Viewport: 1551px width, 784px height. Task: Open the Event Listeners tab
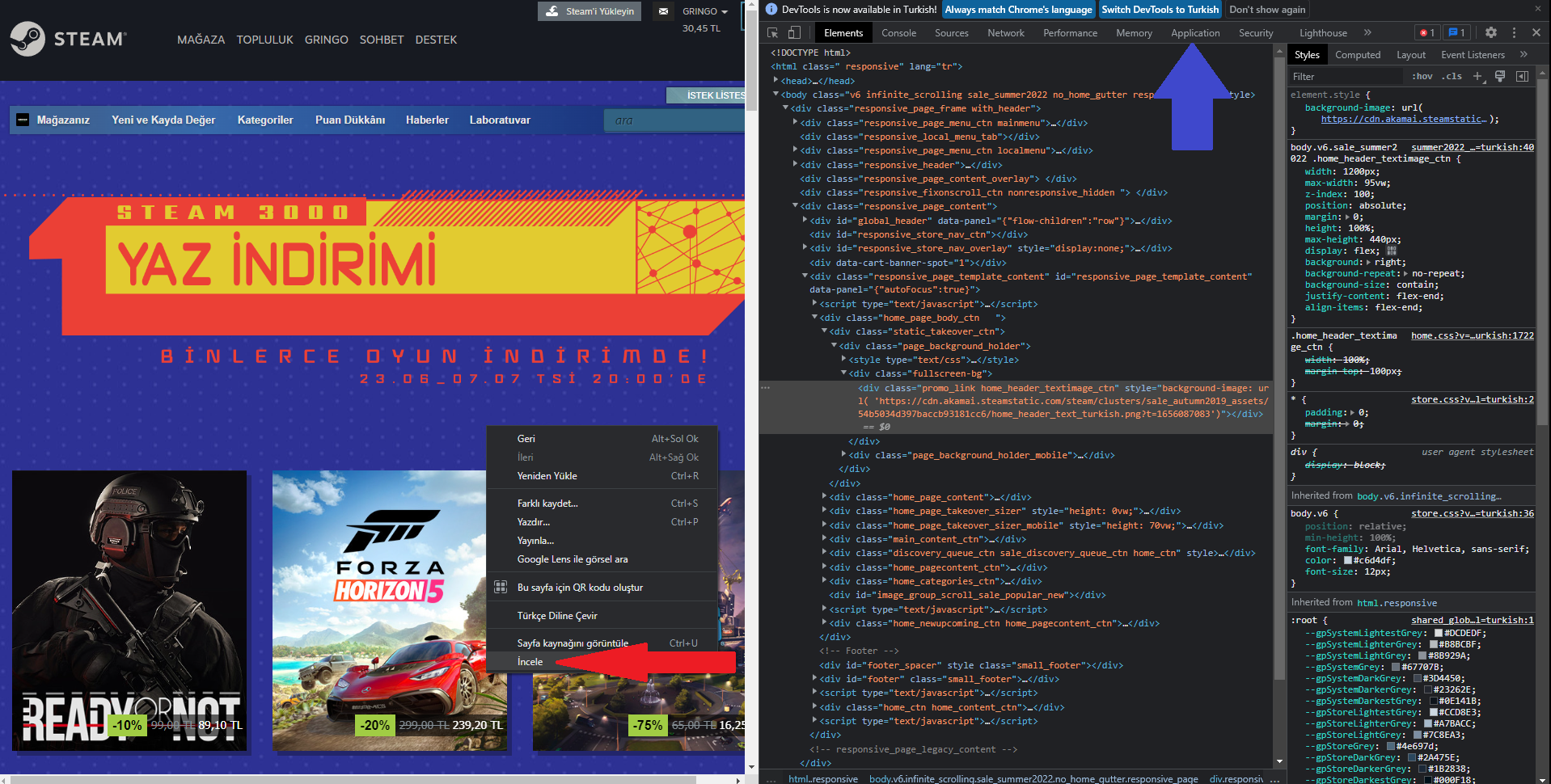(1473, 55)
